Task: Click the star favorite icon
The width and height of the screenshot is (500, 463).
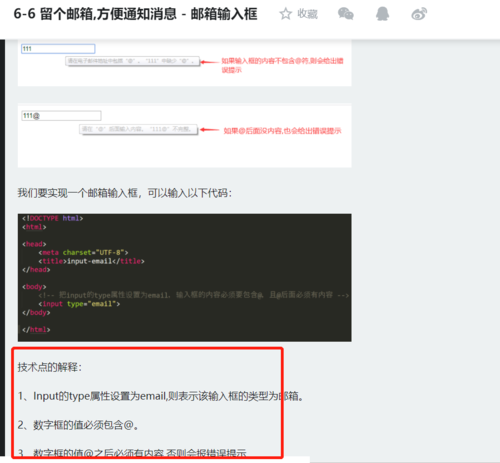Action: coord(286,14)
